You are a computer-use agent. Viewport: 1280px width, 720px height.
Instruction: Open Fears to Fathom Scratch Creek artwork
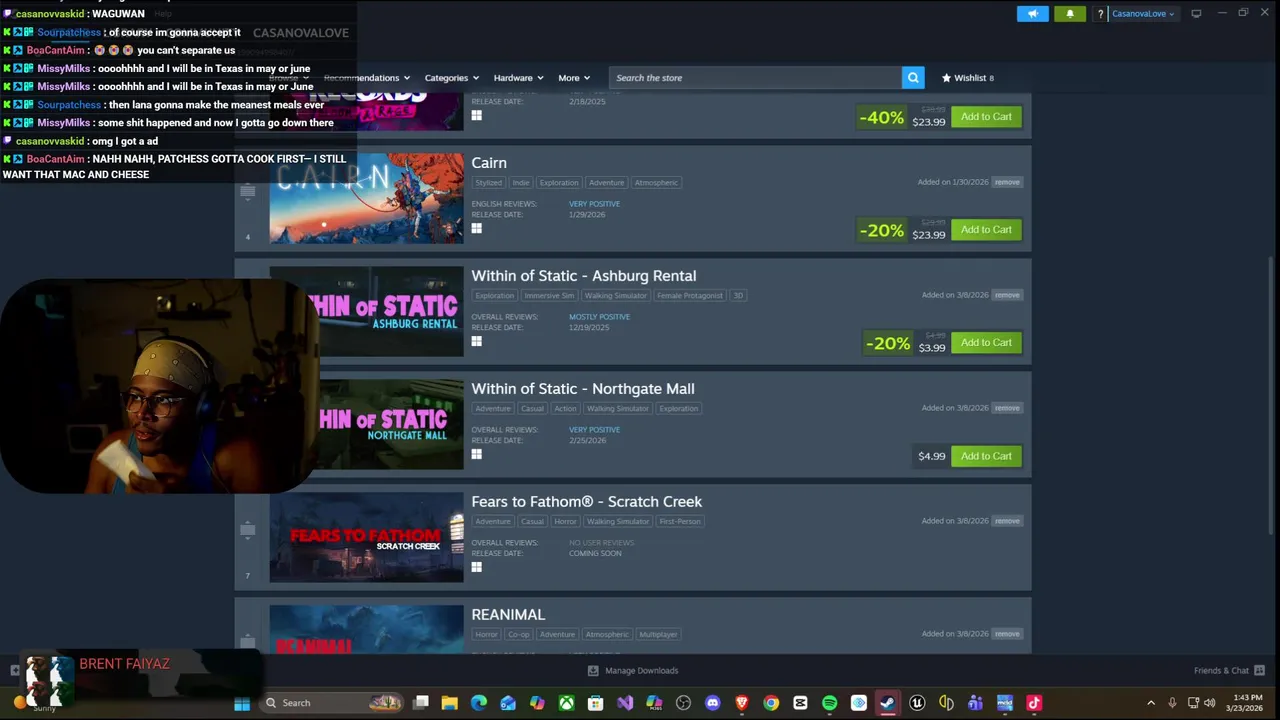click(x=366, y=537)
